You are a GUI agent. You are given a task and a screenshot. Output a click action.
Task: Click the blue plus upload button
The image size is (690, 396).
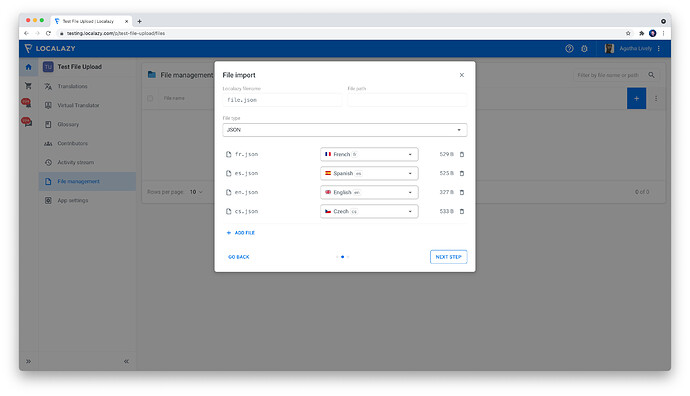(x=636, y=98)
